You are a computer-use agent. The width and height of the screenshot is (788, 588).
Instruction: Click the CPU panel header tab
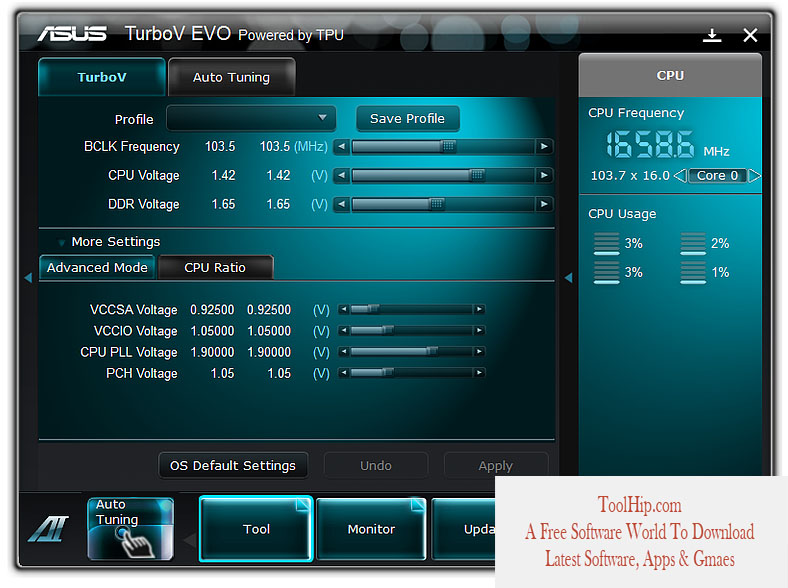[x=670, y=75]
